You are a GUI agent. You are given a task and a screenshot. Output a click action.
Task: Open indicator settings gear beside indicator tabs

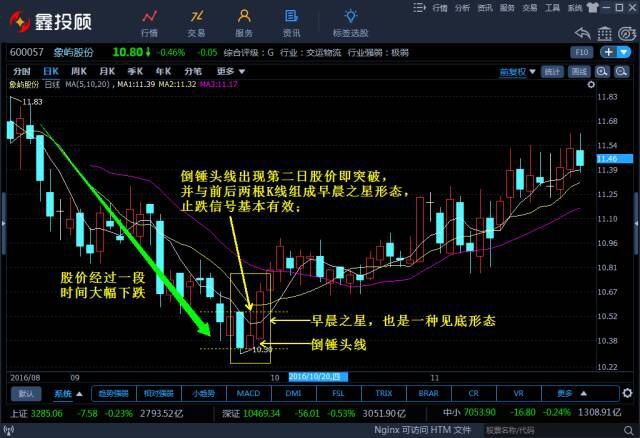point(627,393)
